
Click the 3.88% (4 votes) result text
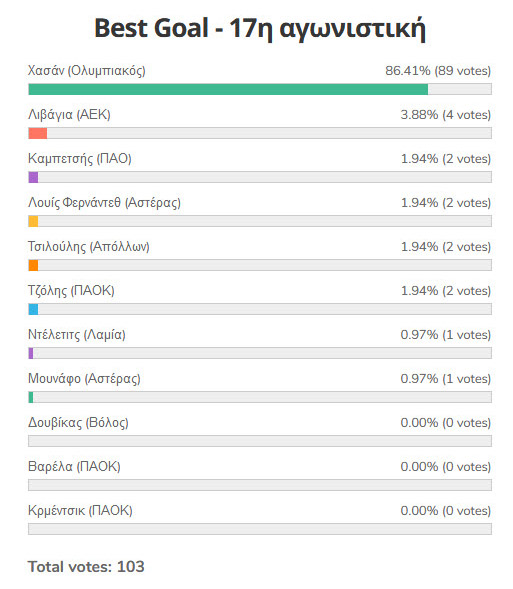pos(446,115)
